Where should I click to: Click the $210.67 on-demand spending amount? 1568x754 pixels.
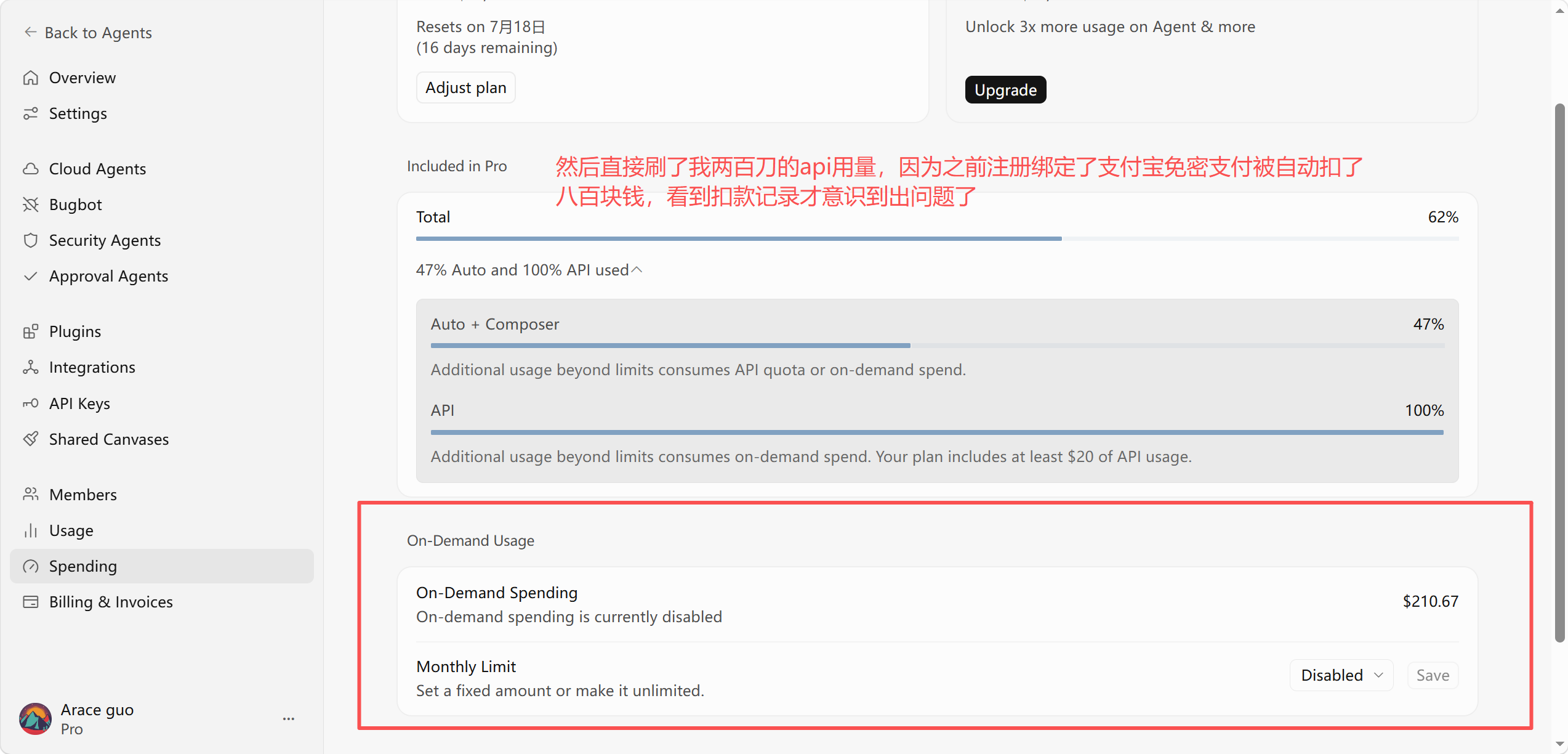[x=1430, y=601]
